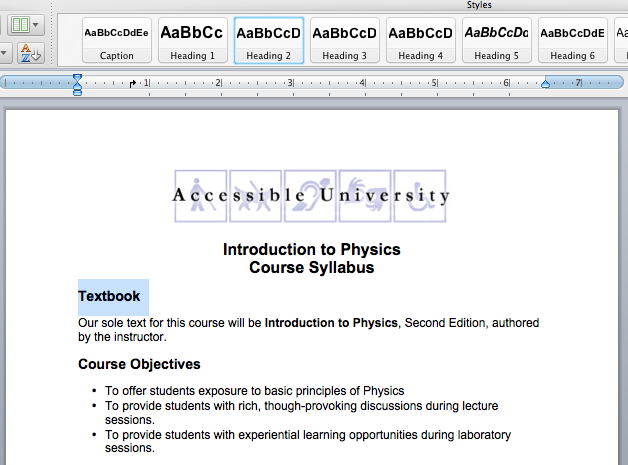Select the highlighted Heading 2 style
The height and width of the screenshot is (465, 628).
(x=268, y=41)
